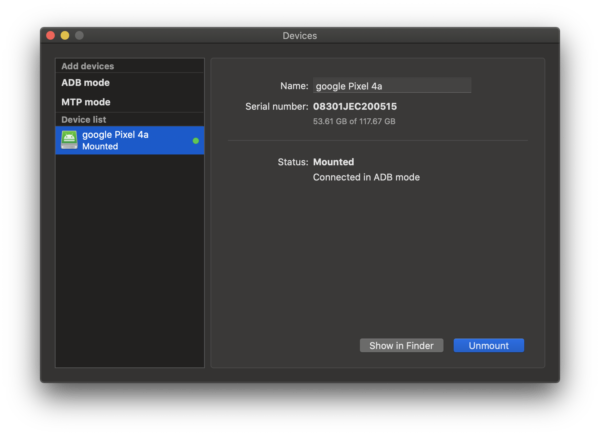Click the green connection status dot

click(x=196, y=141)
